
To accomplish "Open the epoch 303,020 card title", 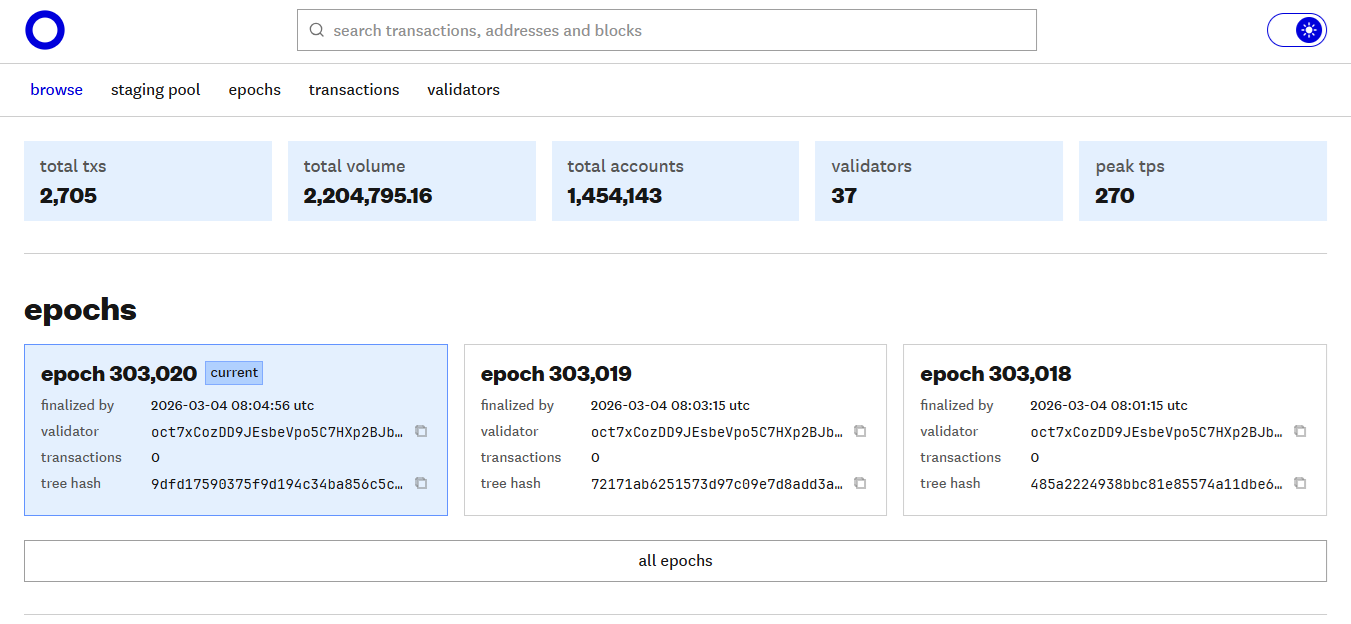I will 119,374.
